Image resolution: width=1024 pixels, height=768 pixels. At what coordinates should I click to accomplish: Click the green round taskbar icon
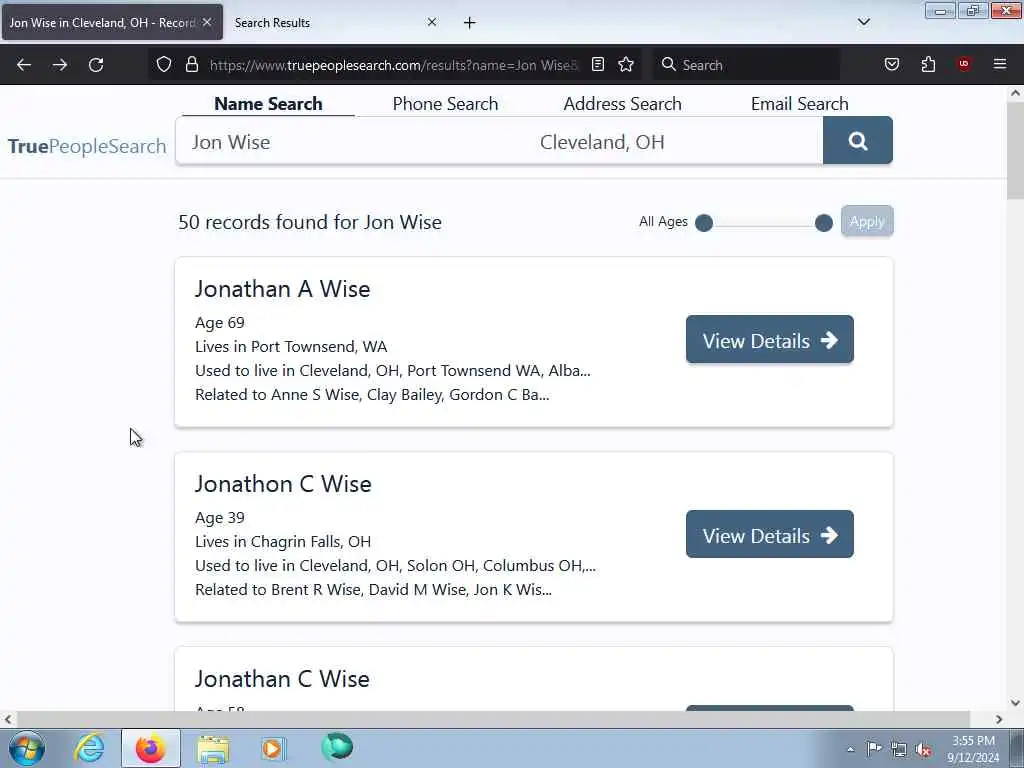337,747
